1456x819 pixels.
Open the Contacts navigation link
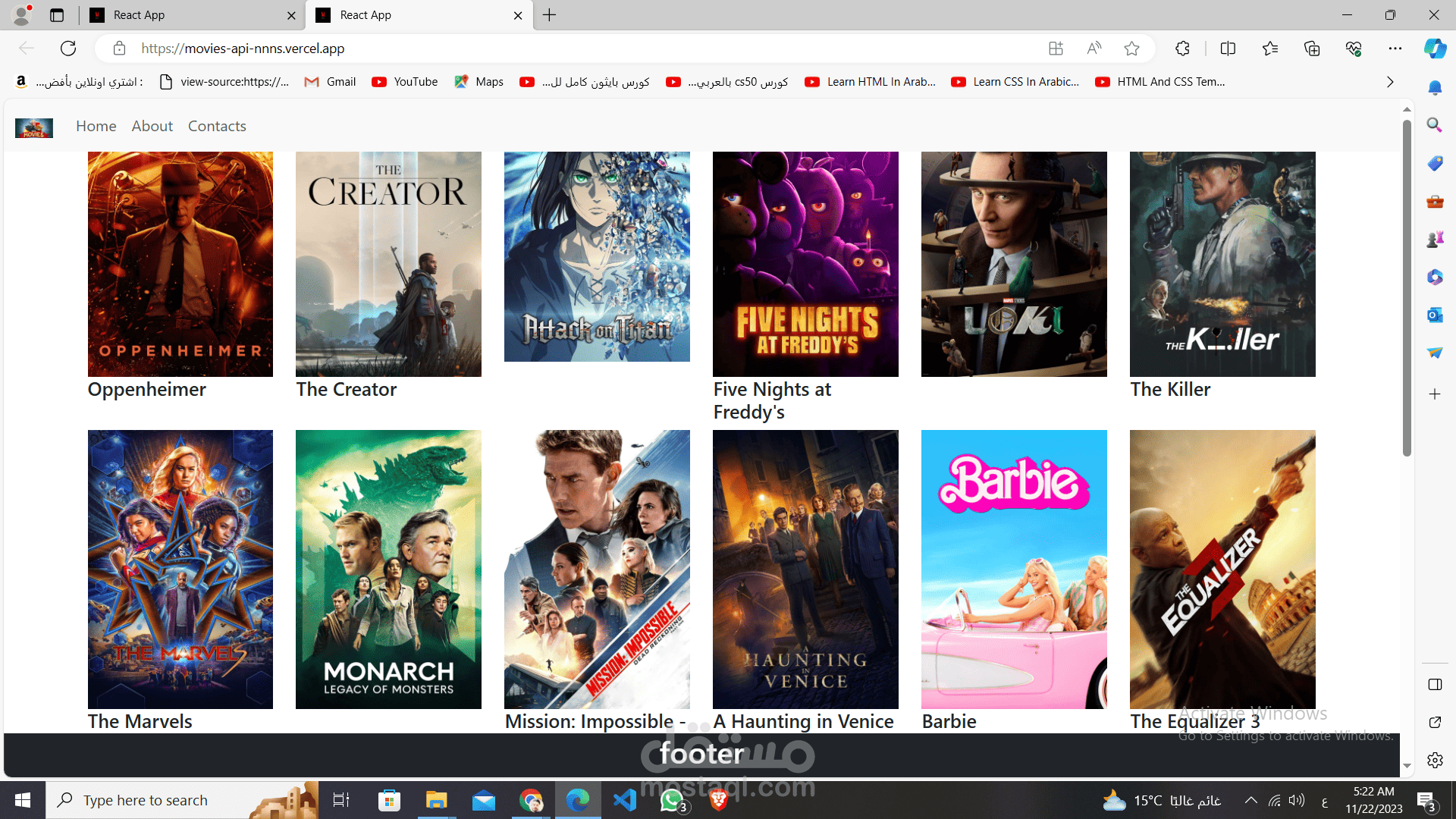point(217,126)
